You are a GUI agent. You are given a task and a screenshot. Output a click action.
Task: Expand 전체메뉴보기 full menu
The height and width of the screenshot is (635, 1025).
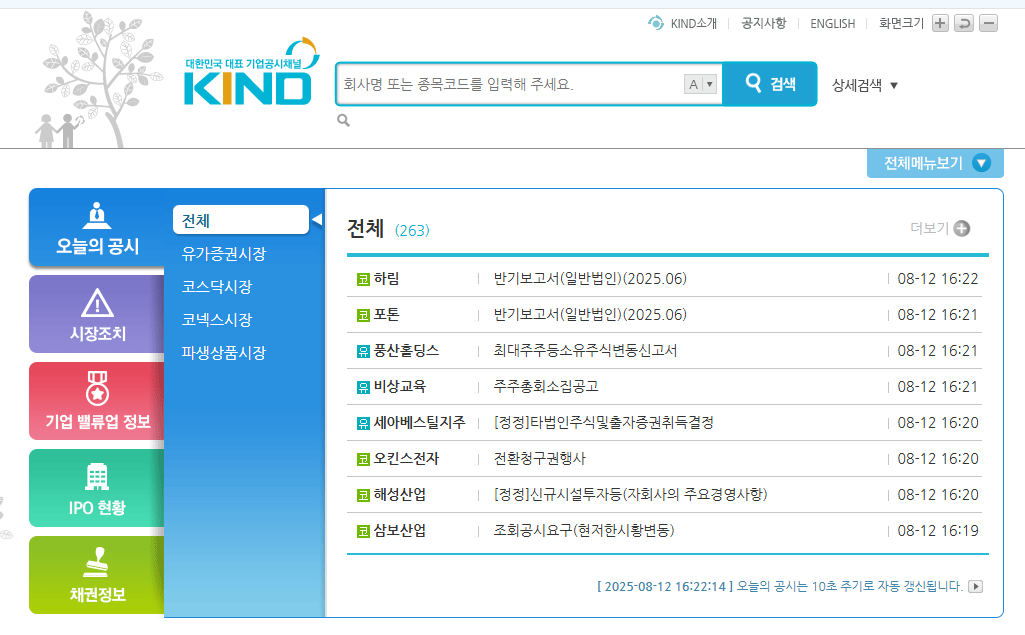point(935,163)
